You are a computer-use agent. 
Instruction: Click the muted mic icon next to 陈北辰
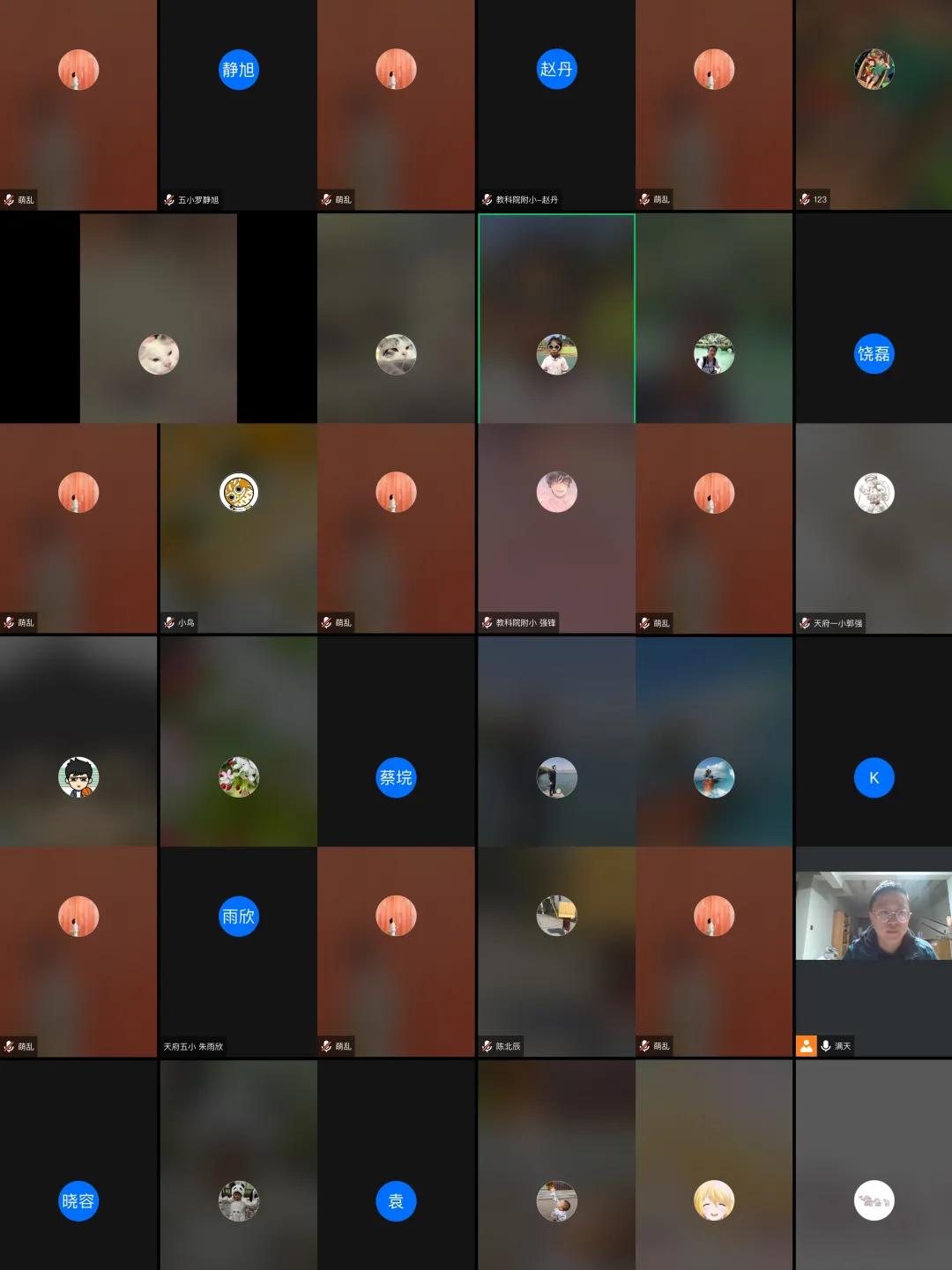click(487, 1046)
